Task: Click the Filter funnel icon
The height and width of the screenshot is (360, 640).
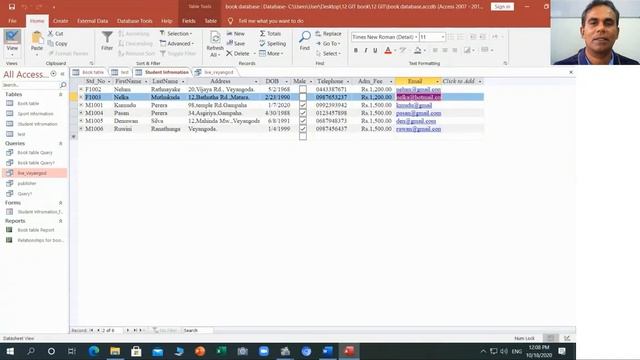Action: pos(107,37)
